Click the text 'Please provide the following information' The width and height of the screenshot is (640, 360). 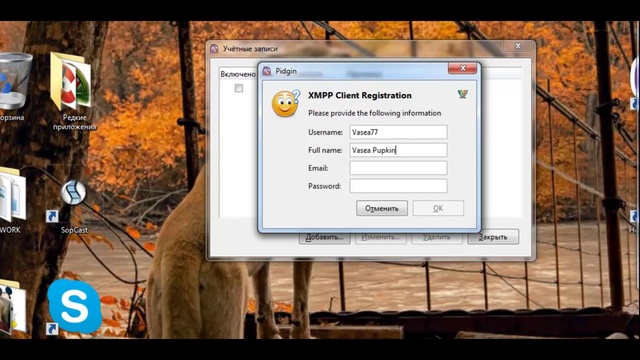click(x=374, y=113)
